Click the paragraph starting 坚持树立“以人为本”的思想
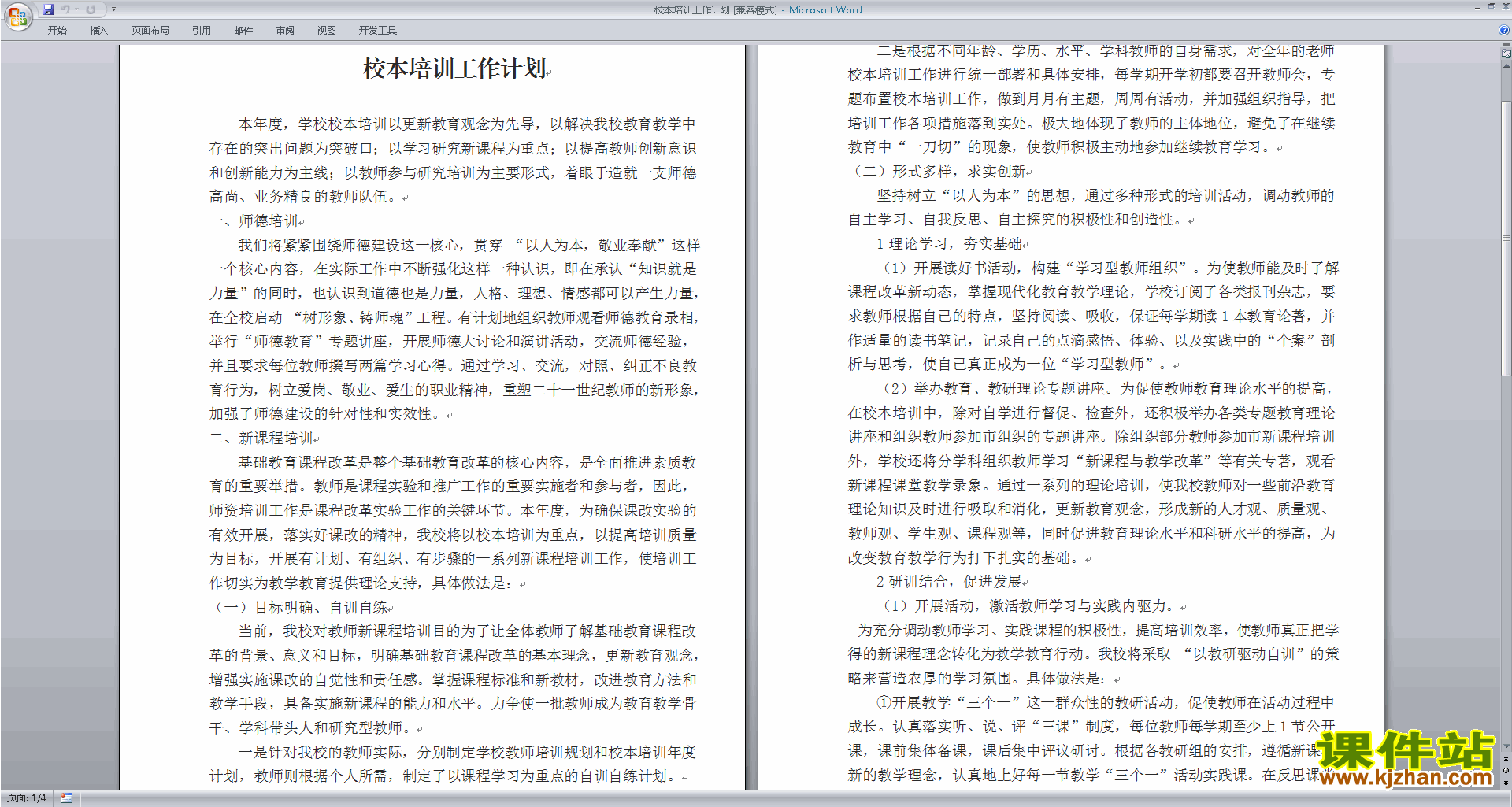The image size is (1512, 807). (1091, 207)
